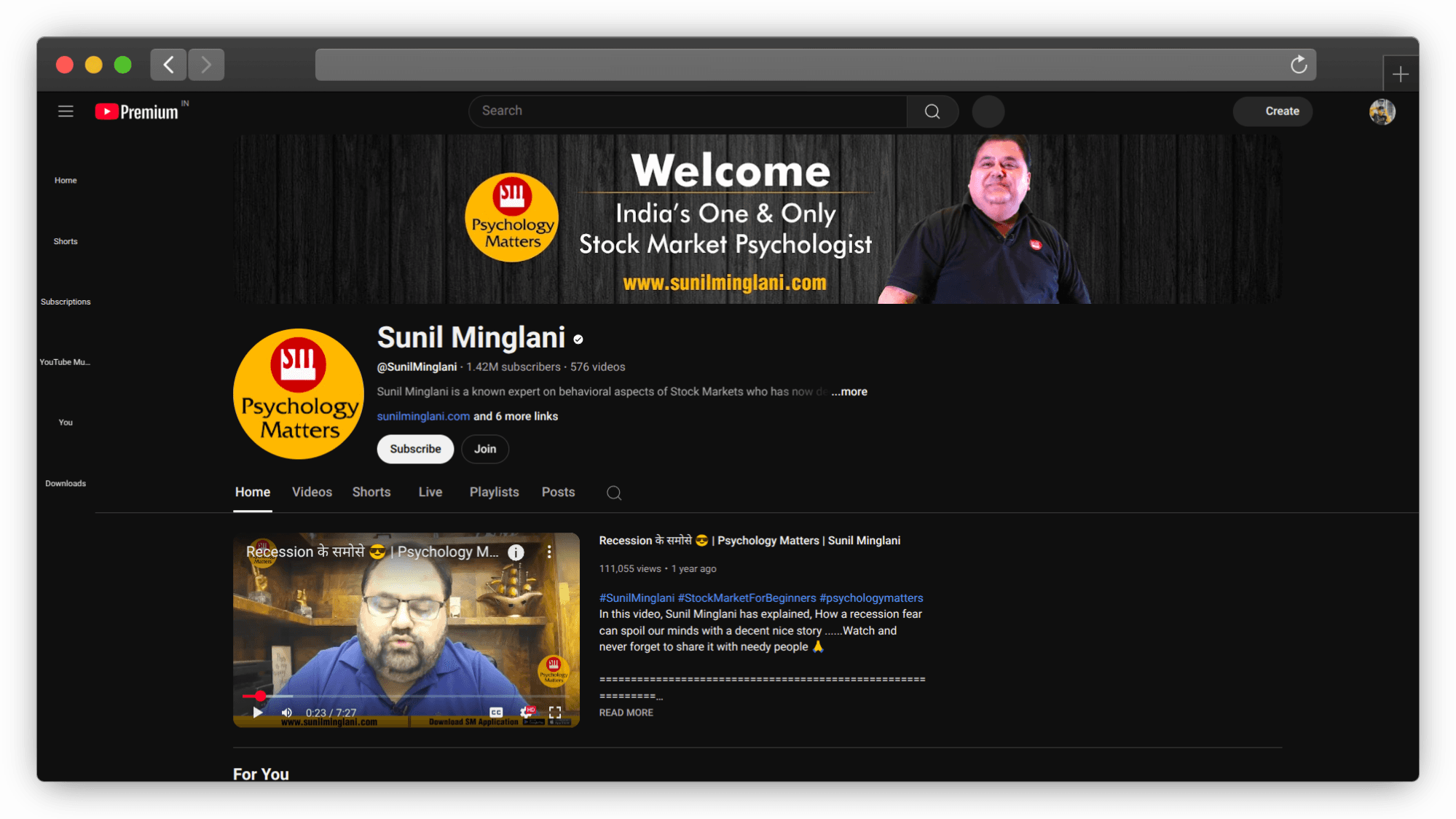
Task: Open the account avatar menu
Action: (x=1382, y=111)
